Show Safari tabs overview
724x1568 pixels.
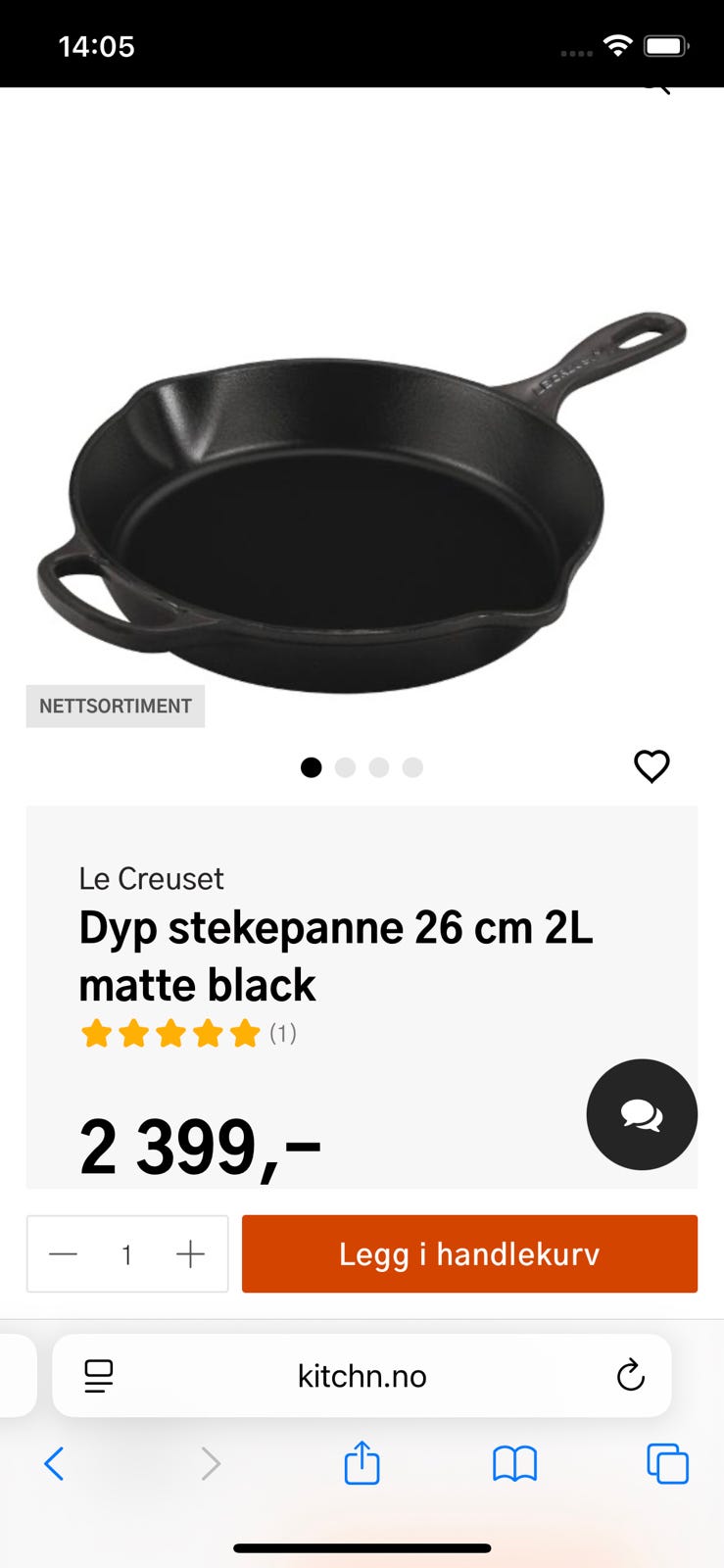click(667, 1464)
